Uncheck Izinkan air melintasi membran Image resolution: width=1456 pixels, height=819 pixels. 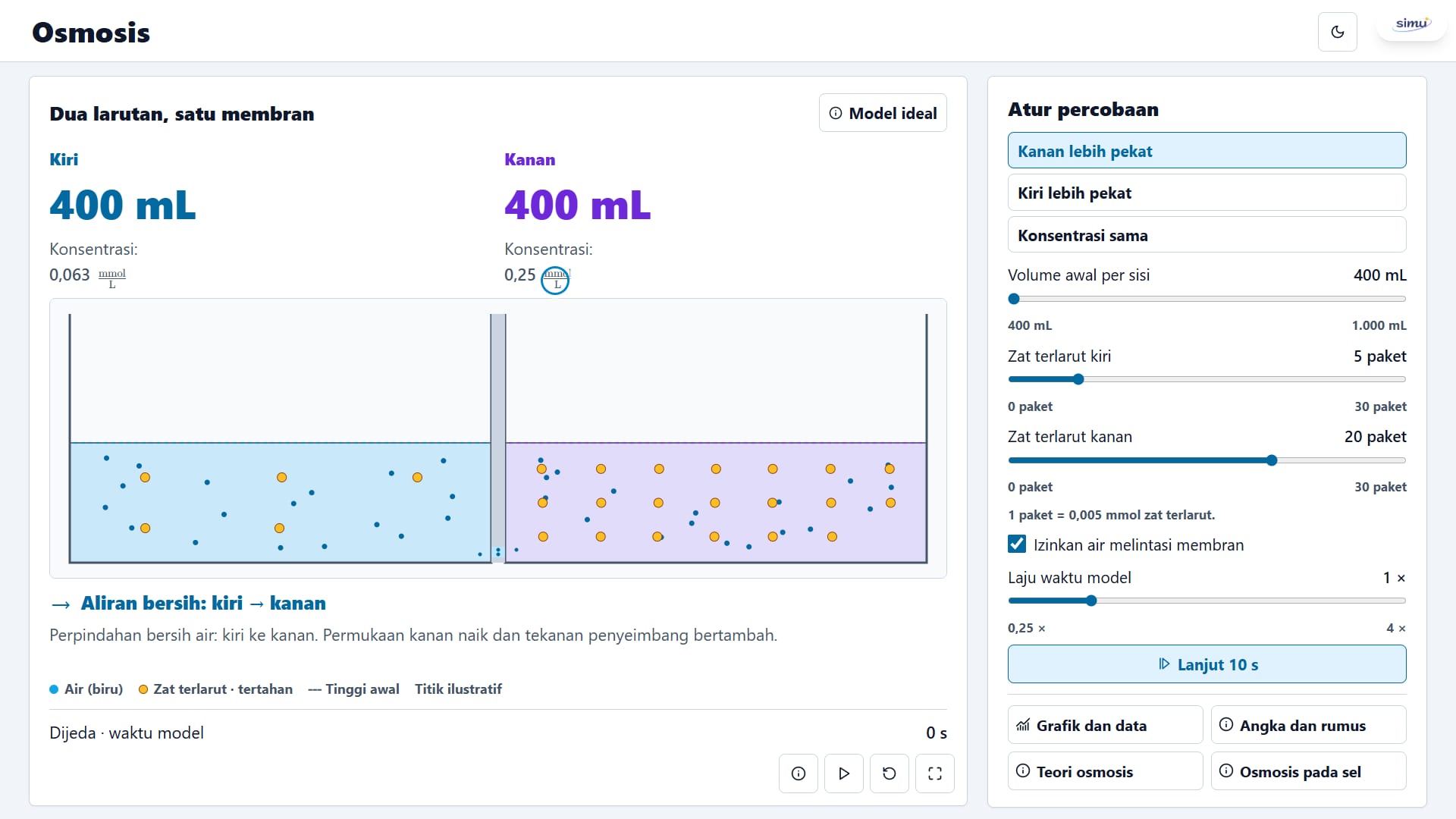click(x=1017, y=544)
